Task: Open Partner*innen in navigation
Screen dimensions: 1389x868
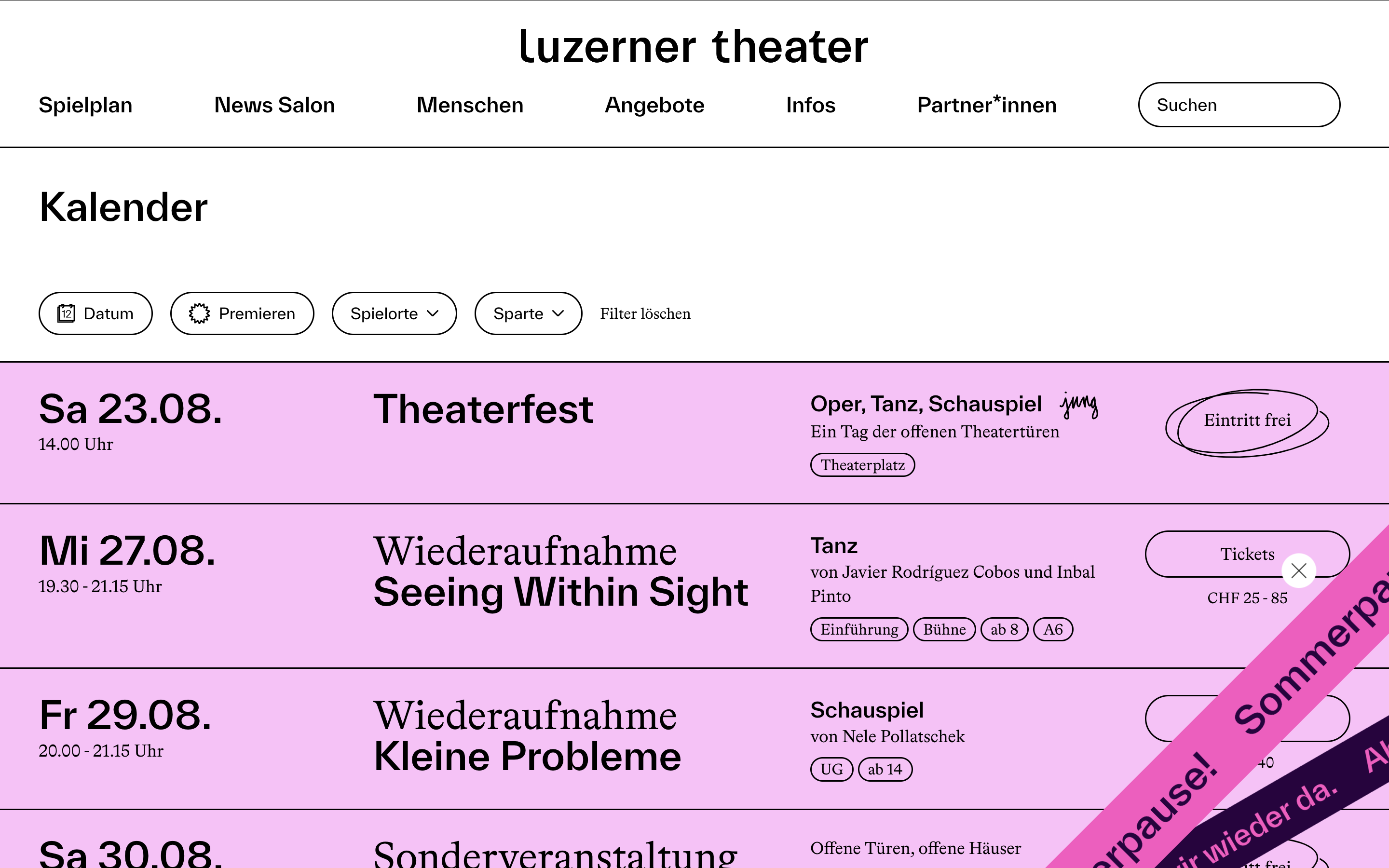Action: tap(987, 105)
